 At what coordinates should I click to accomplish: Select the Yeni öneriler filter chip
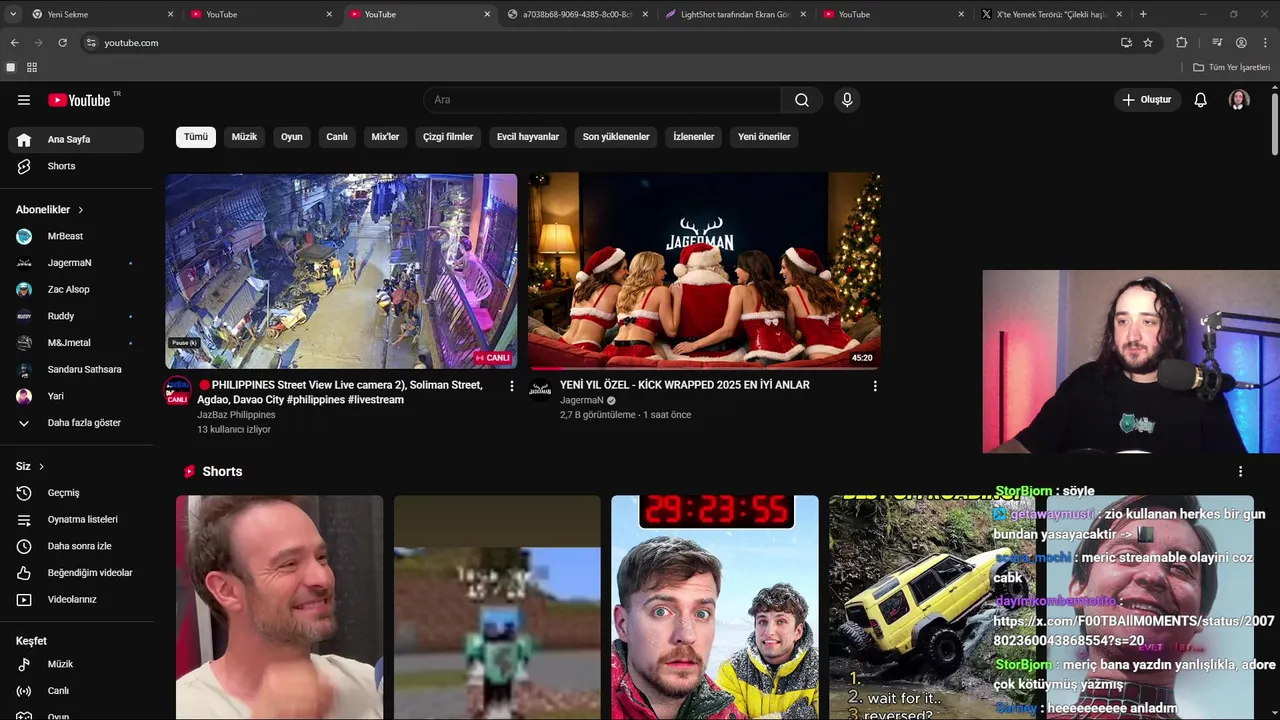764,137
